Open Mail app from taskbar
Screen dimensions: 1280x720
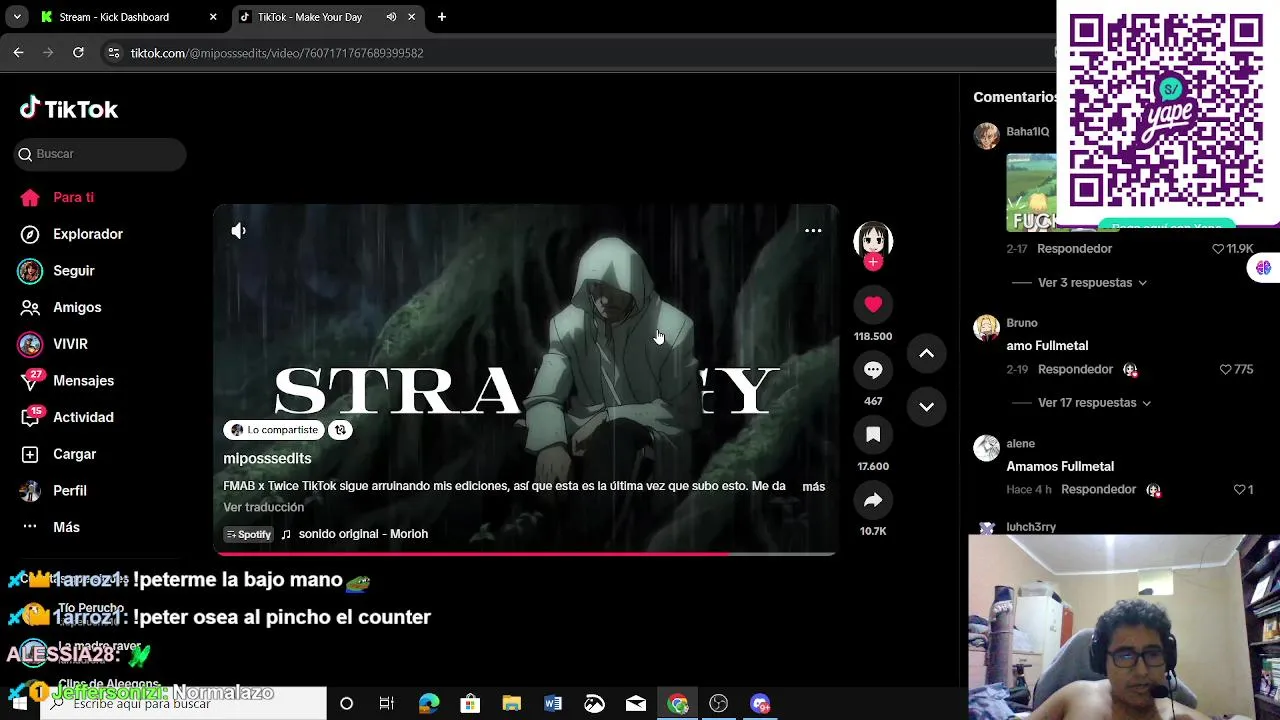click(x=636, y=704)
